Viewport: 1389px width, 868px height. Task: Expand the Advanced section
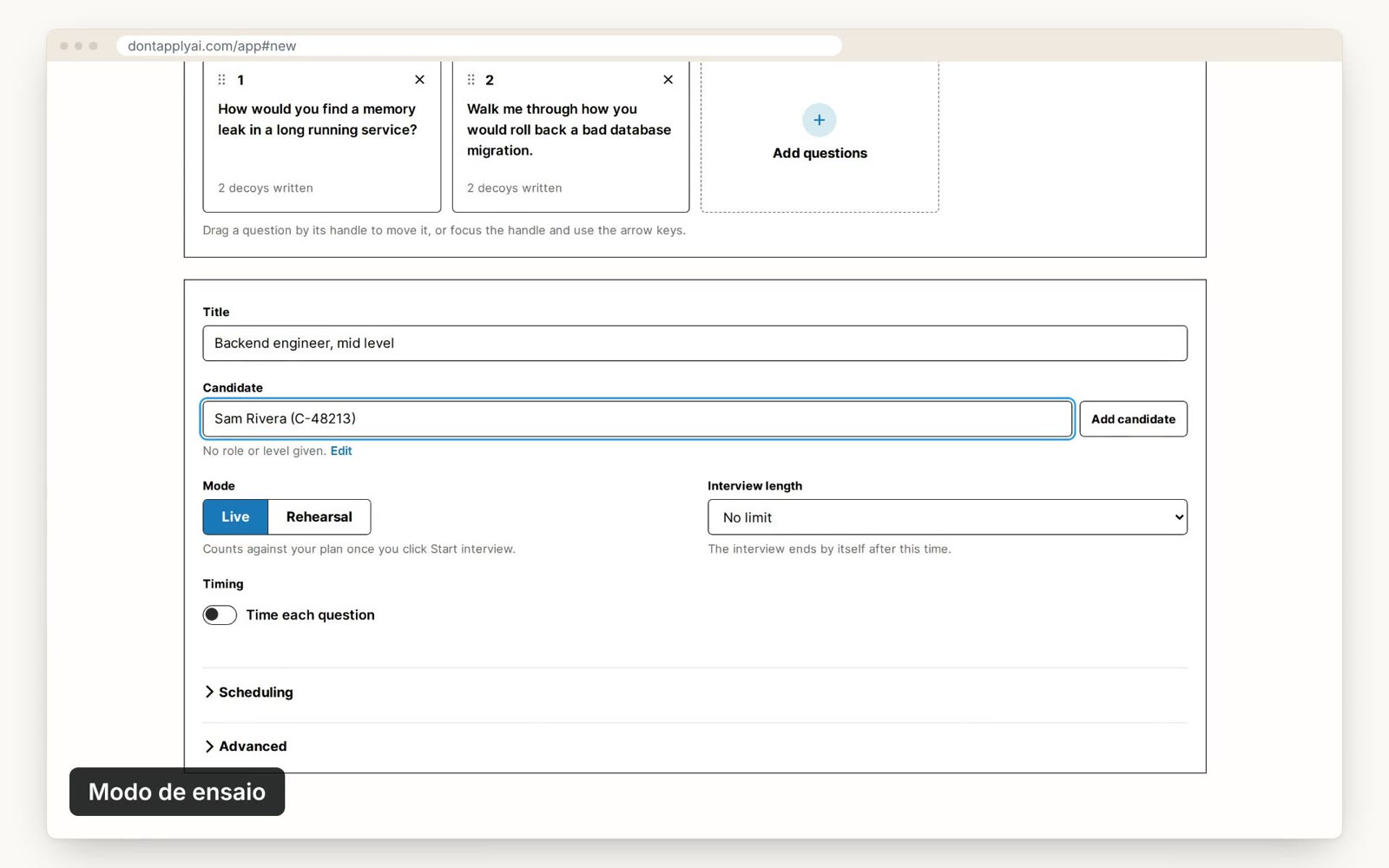[246, 746]
